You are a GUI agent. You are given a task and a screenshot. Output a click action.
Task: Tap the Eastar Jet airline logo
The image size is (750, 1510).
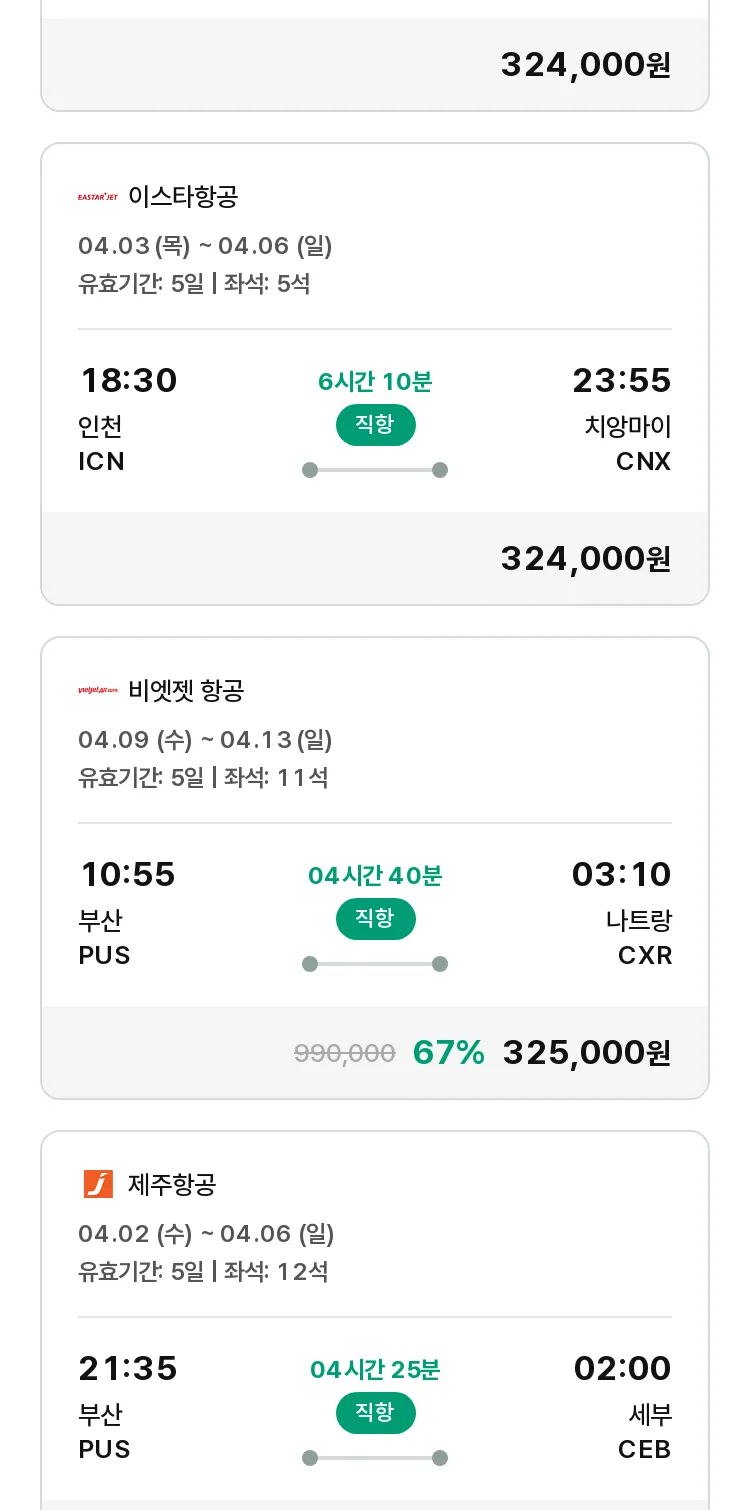pos(98,197)
